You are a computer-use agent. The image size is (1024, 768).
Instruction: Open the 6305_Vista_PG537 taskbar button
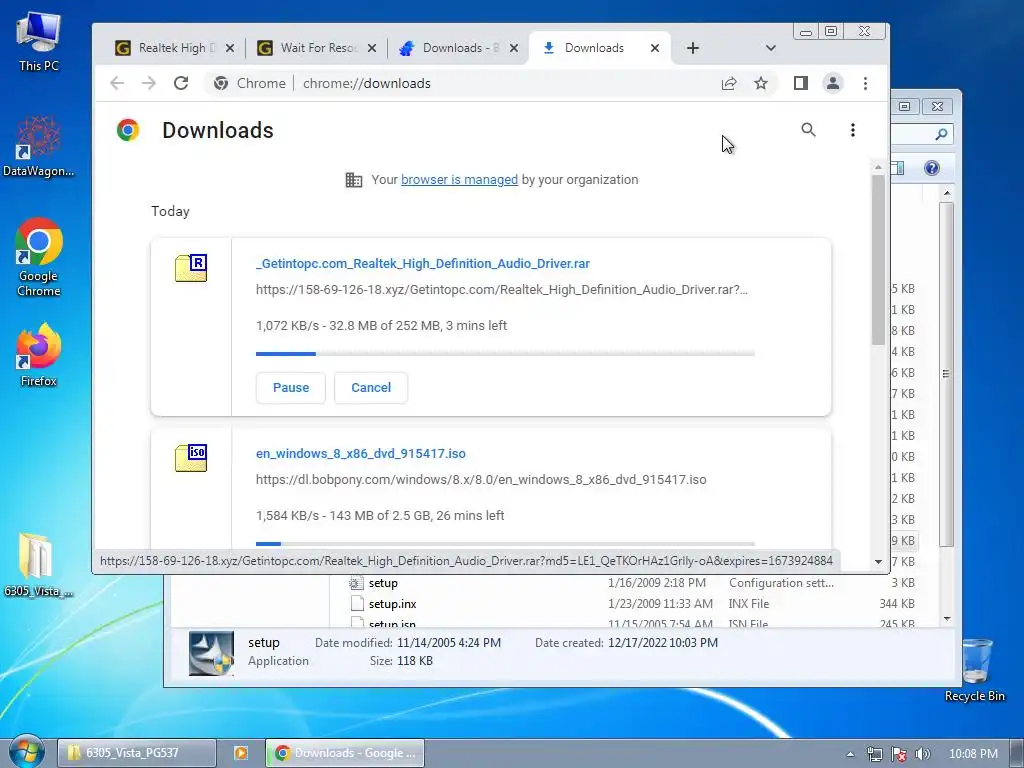136,753
